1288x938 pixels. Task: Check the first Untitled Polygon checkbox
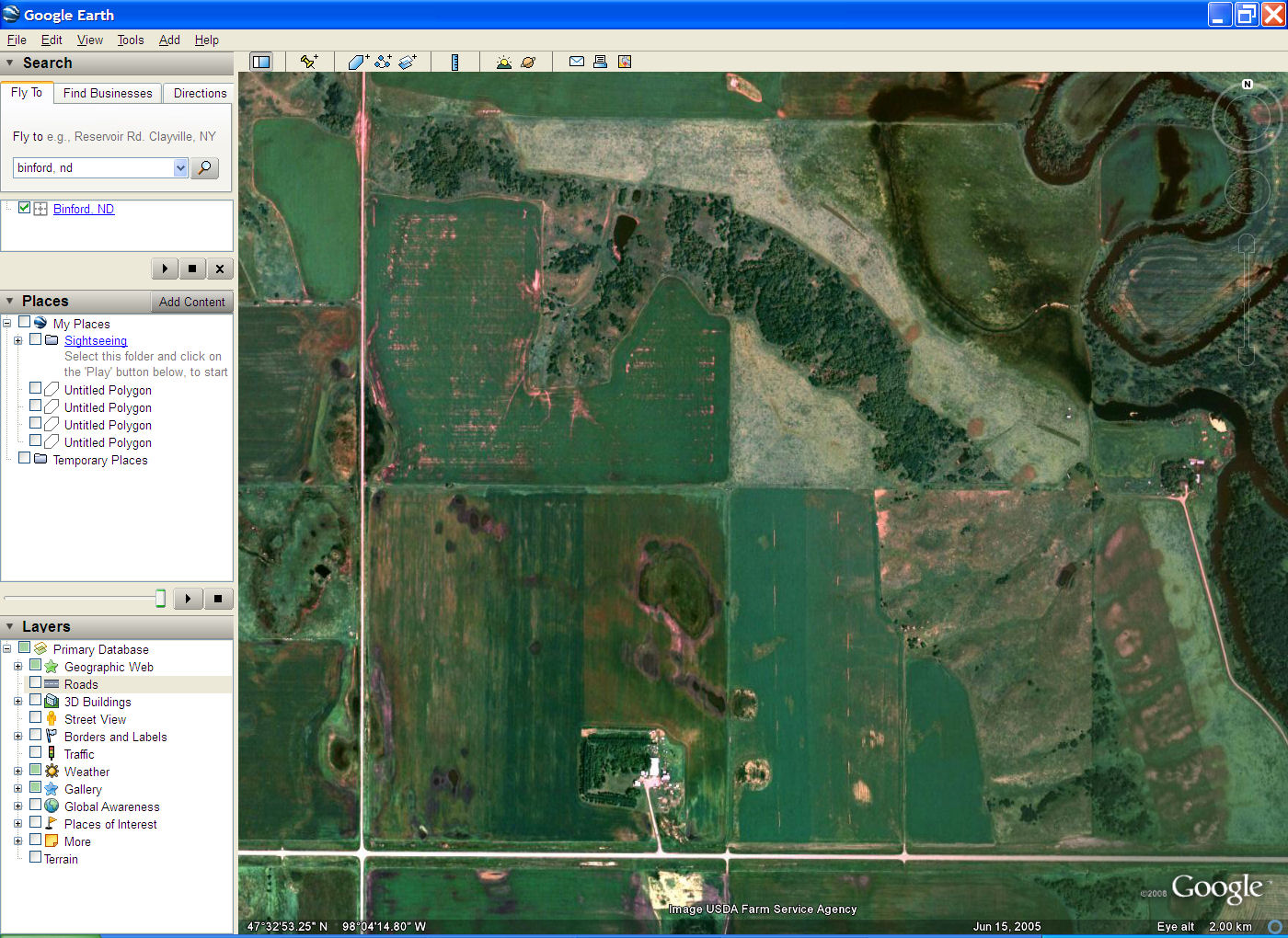pos(35,389)
